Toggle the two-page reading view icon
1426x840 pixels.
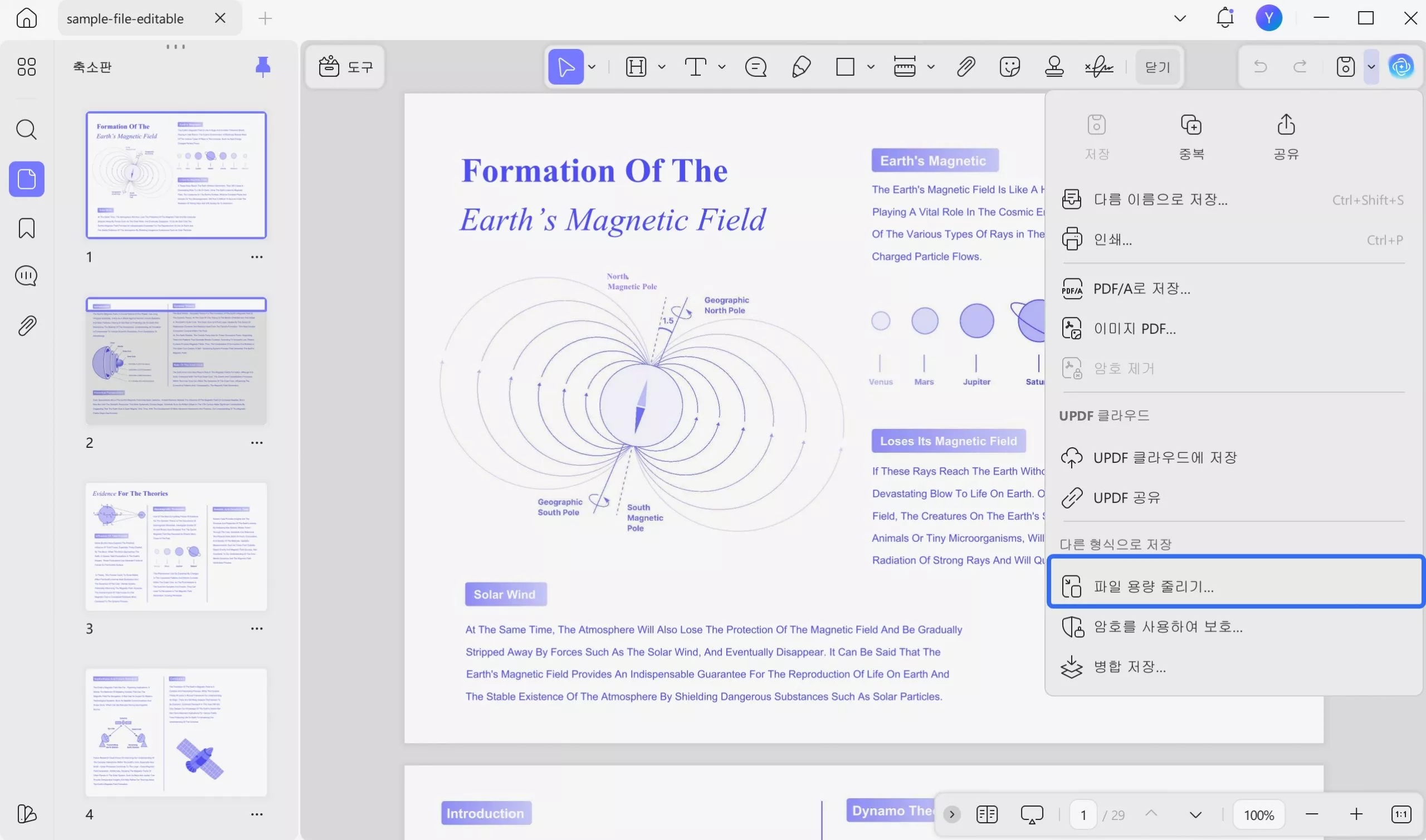[x=987, y=814]
